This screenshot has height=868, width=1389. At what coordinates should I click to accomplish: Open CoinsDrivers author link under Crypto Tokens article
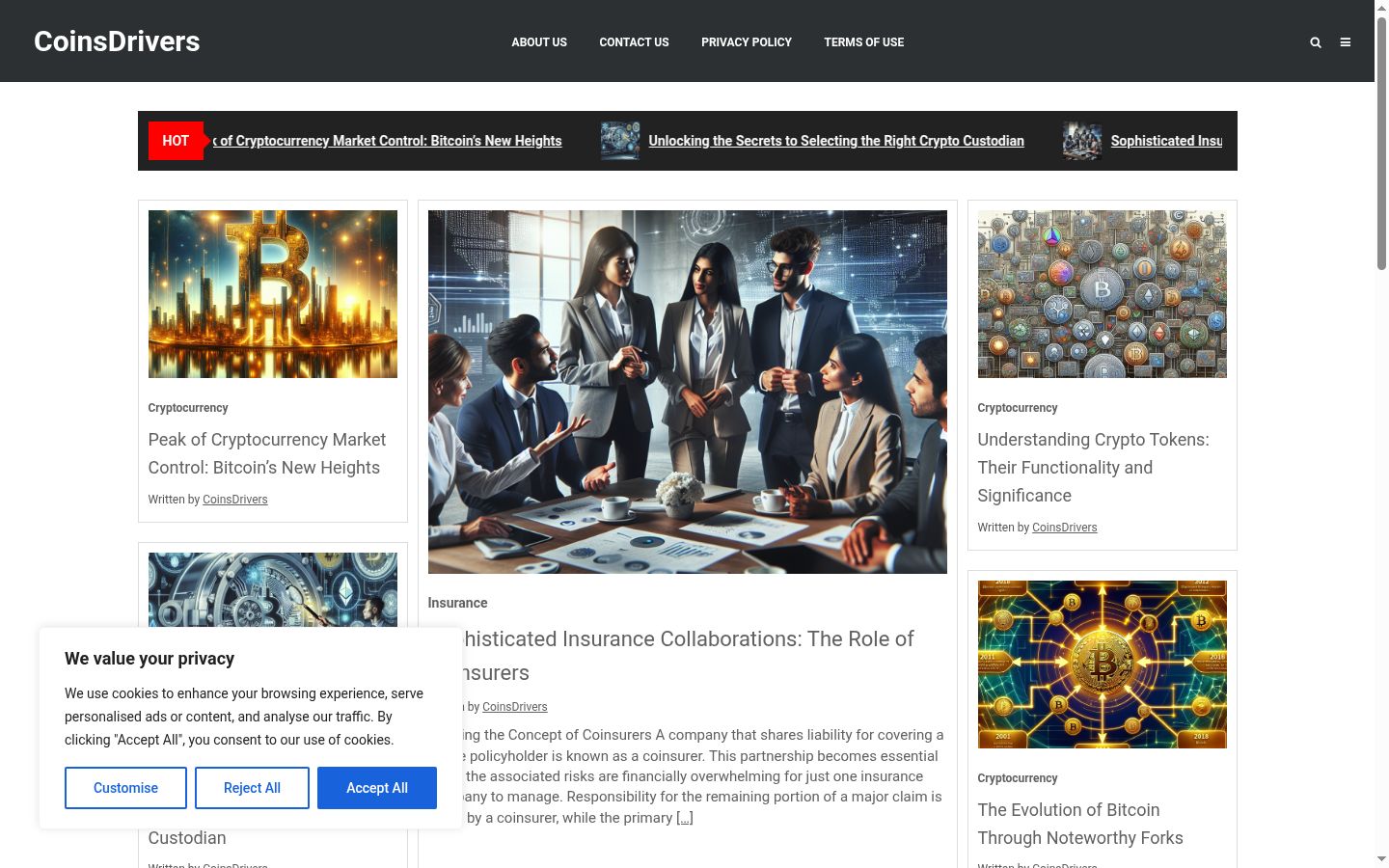click(x=1065, y=528)
